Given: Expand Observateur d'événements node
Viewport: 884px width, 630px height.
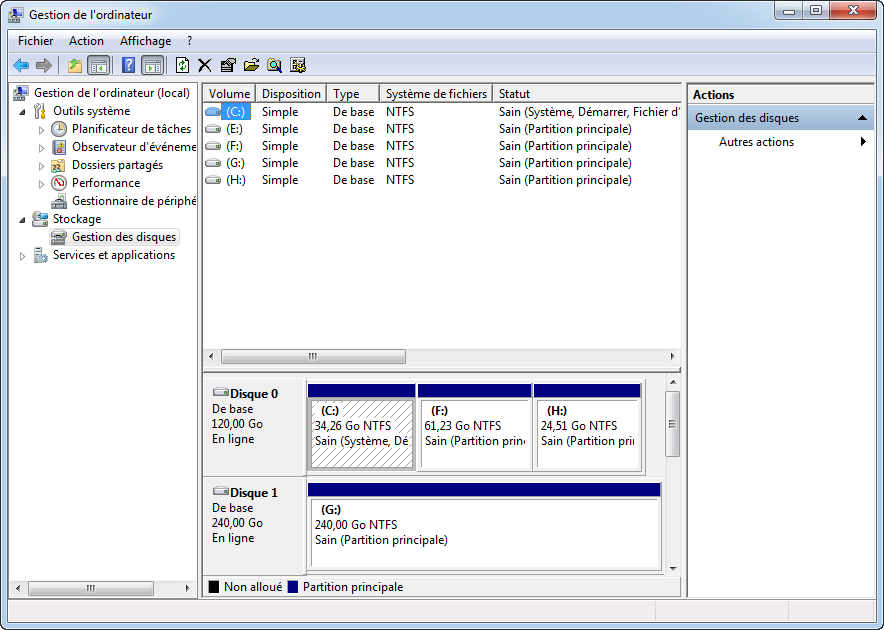Looking at the screenshot, I should 41,148.
